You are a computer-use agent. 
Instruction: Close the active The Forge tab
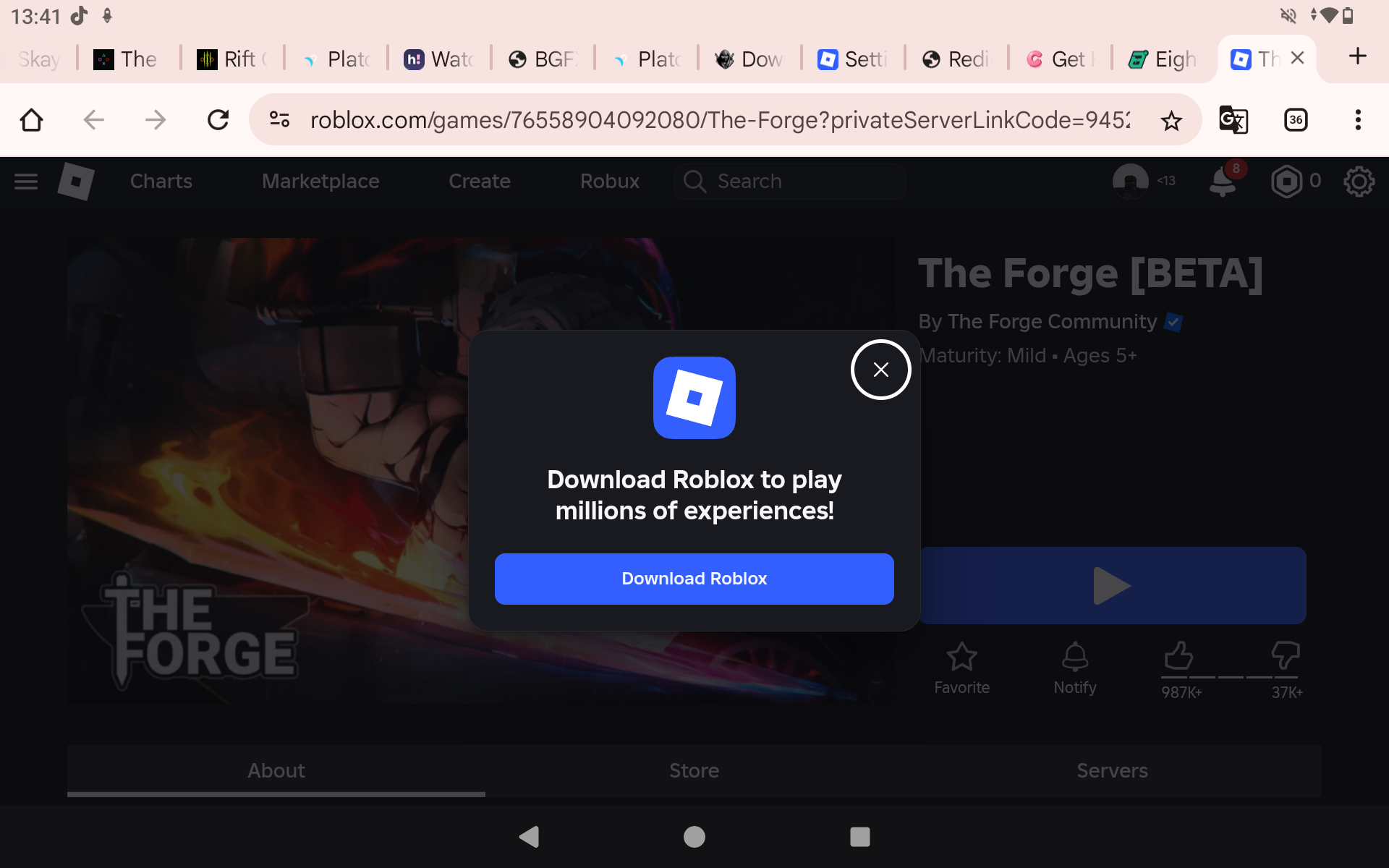click(x=1298, y=58)
